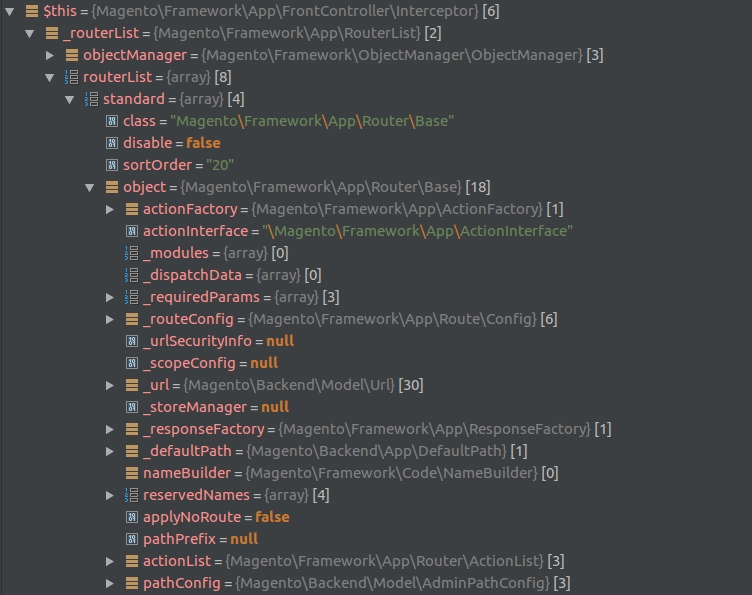Select the _urlSecurityInfo null value
The image size is (752, 595).
coord(280,341)
